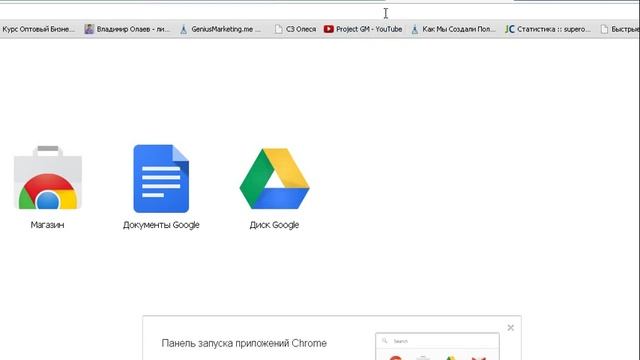The height and width of the screenshot is (360, 640).
Task: Open the Статистика :: supero... bookmark
Action: [547, 29]
